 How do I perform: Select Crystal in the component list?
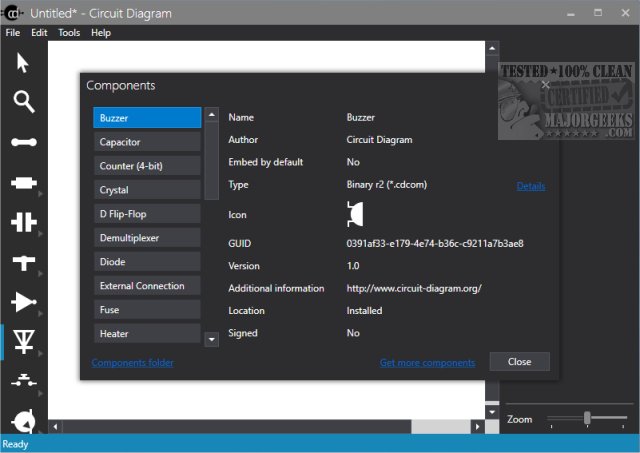tap(147, 190)
